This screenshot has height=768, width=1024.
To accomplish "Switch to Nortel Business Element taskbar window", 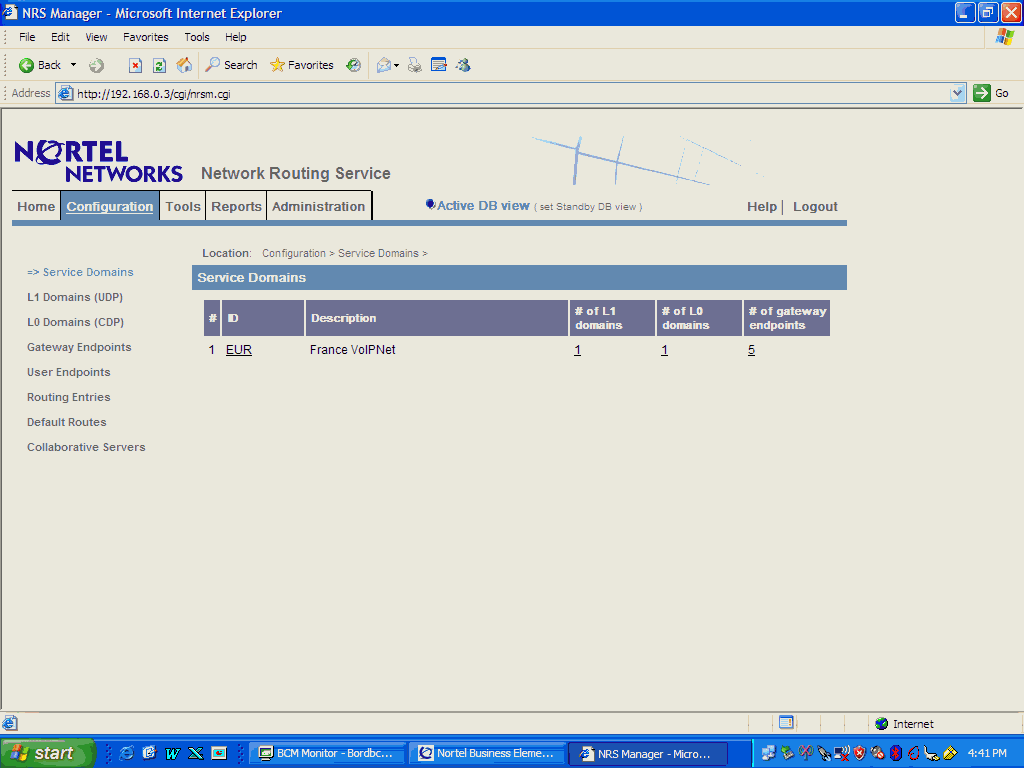I will 487,753.
